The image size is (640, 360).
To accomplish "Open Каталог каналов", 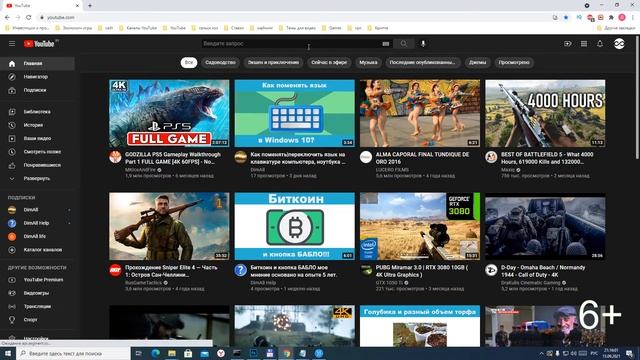I will tap(37, 250).
